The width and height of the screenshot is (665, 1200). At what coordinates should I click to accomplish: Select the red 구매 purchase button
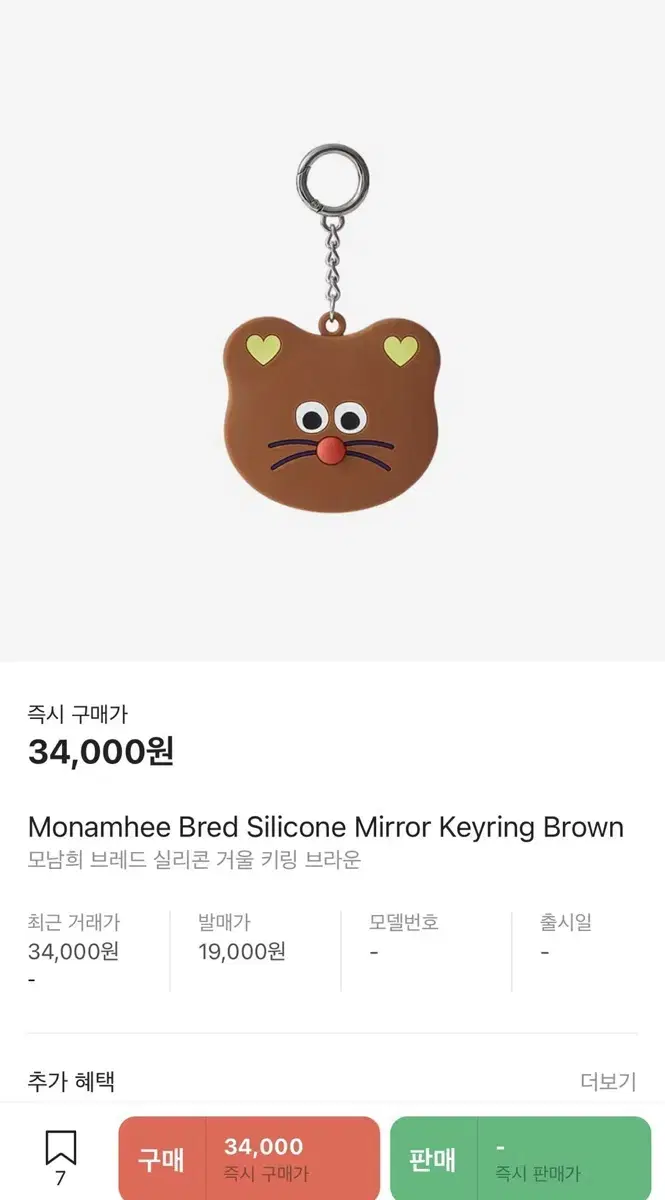(250, 1157)
